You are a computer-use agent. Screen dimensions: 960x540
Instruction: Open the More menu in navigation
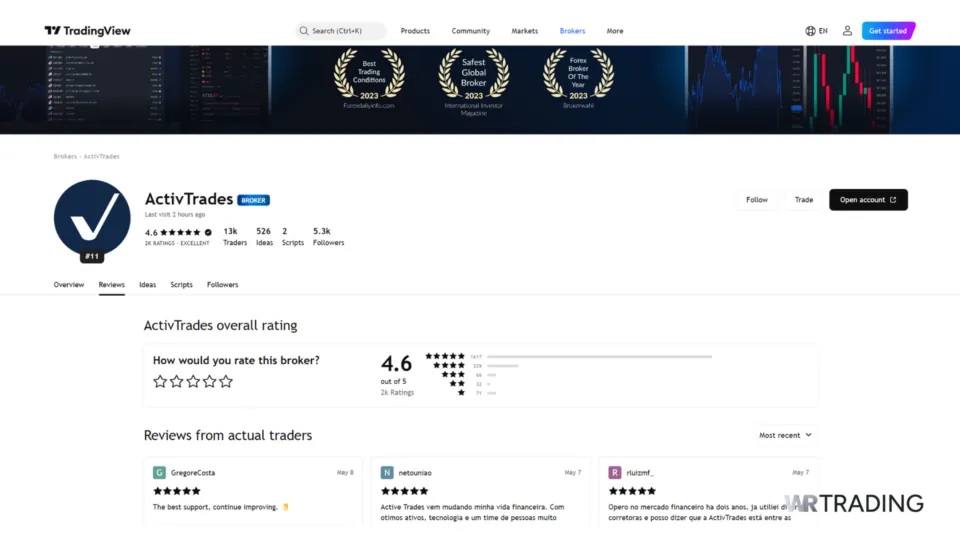click(614, 31)
